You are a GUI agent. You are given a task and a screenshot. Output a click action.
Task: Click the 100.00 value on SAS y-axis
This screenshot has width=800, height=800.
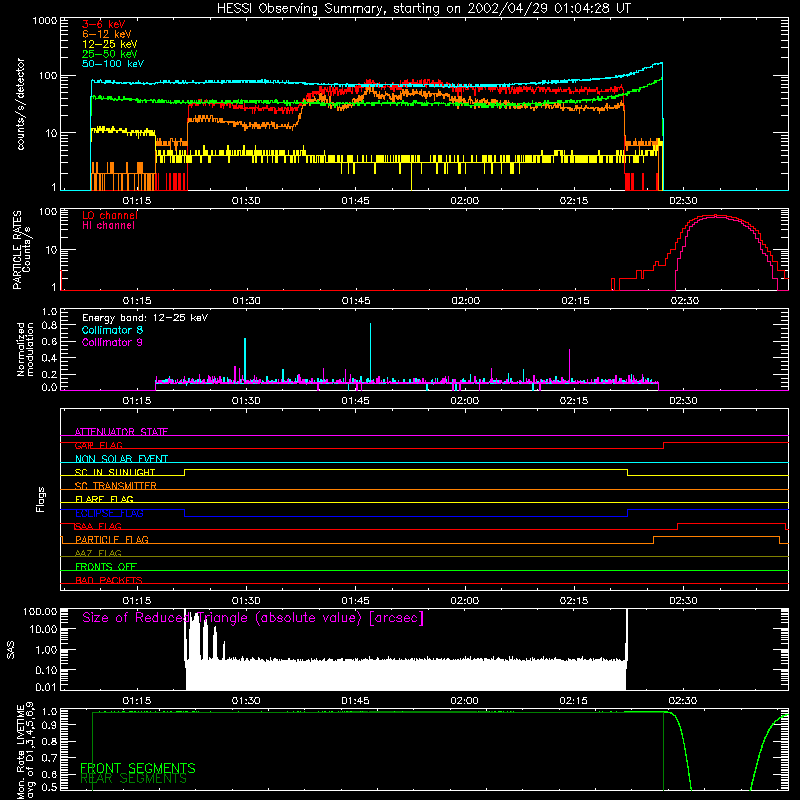coord(40,611)
